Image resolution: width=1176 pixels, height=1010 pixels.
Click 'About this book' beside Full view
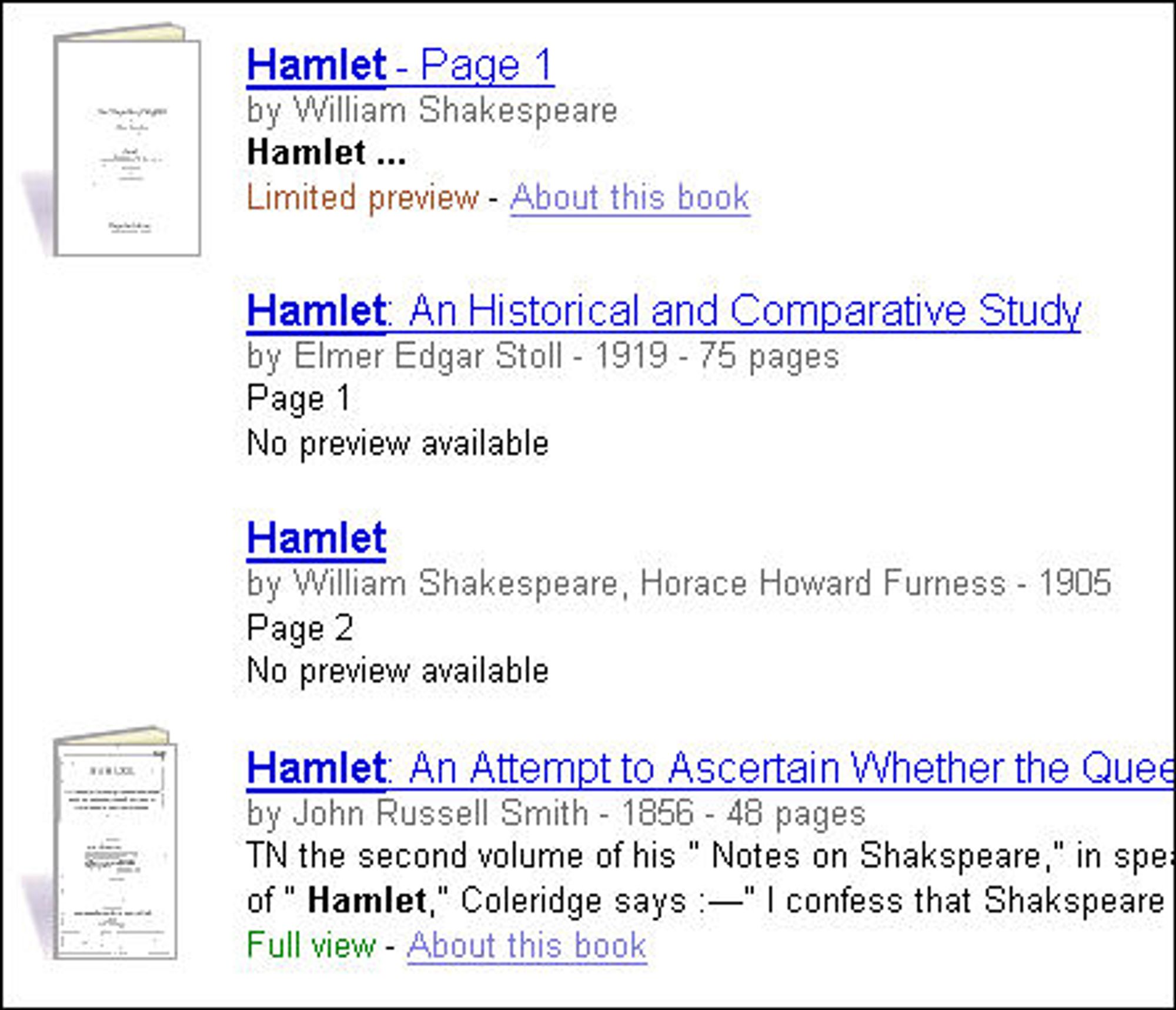(x=526, y=946)
